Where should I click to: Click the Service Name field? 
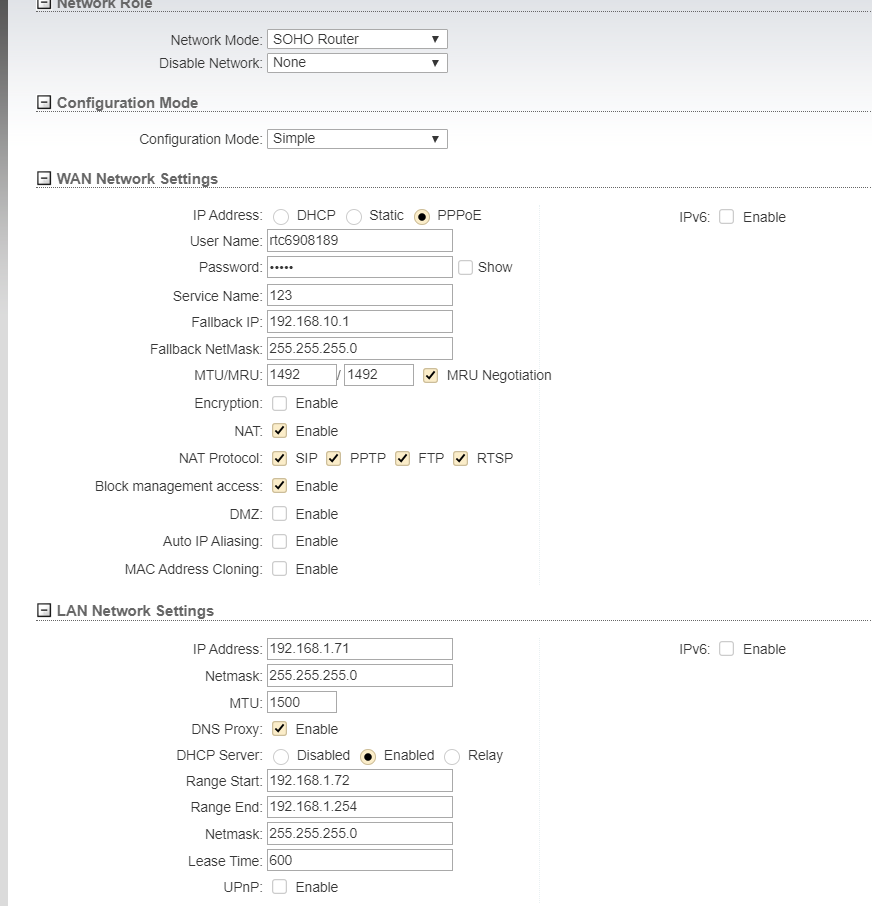coord(359,295)
